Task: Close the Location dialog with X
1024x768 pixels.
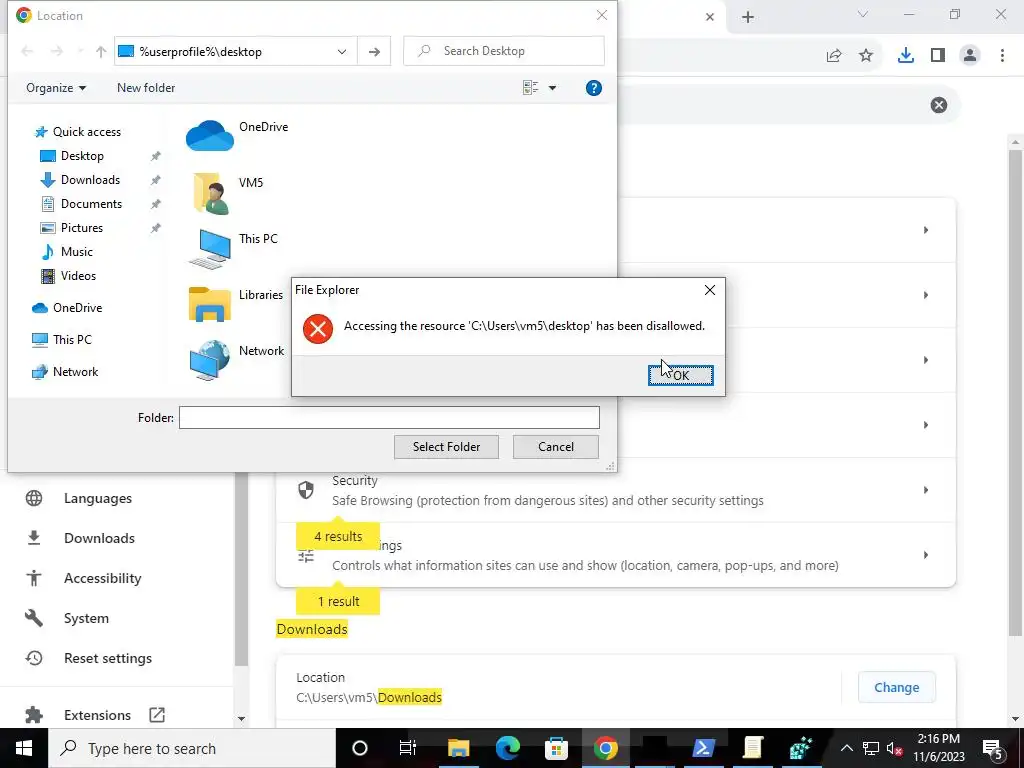Action: [x=601, y=15]
